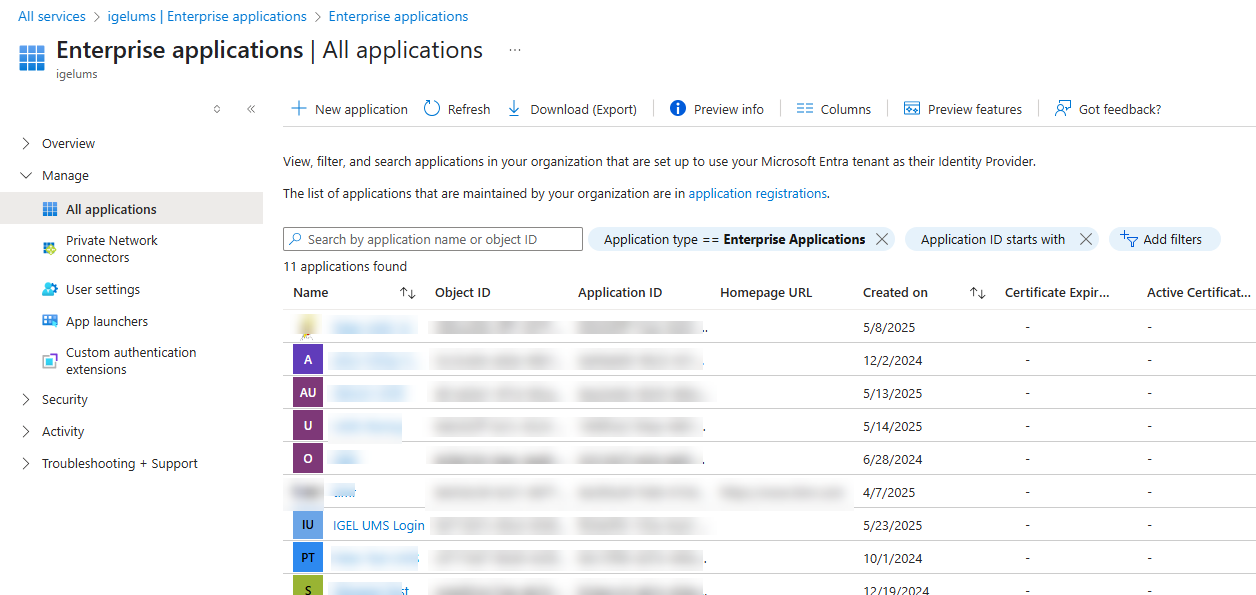
Task: Collapse the Manage section
Action: click(26, 175)
